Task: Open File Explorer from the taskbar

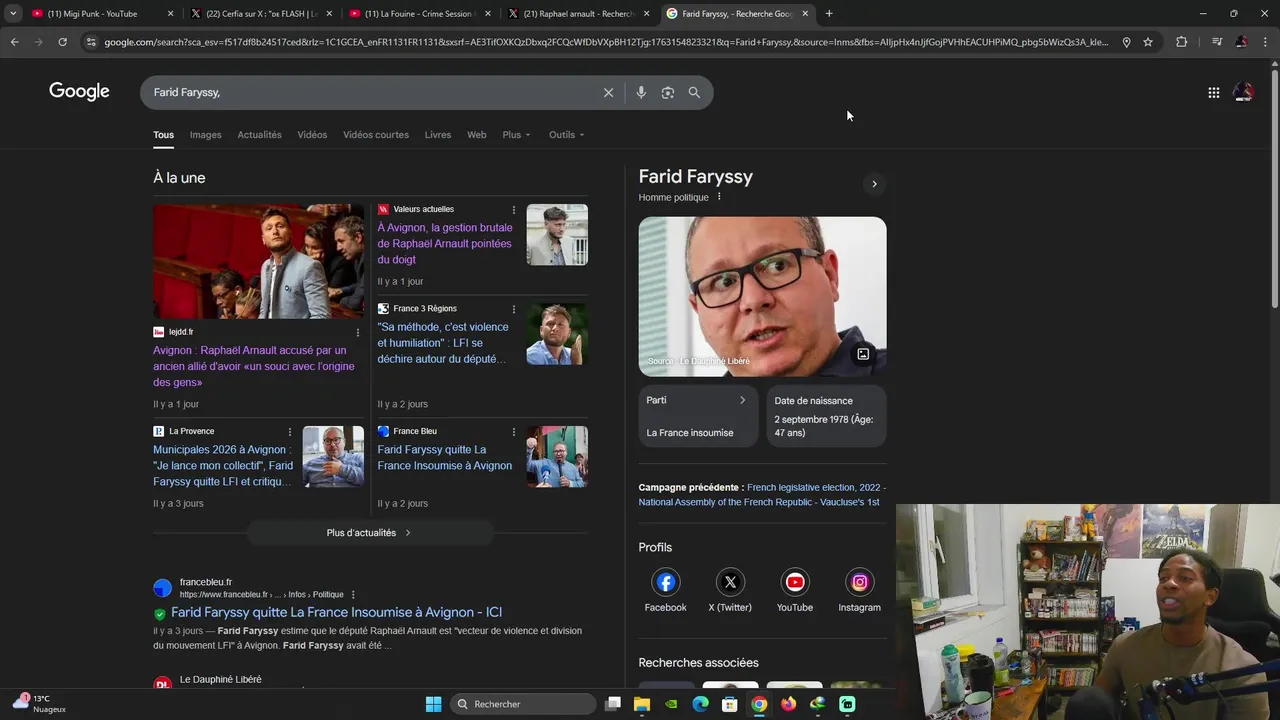Action: point(642,704)
